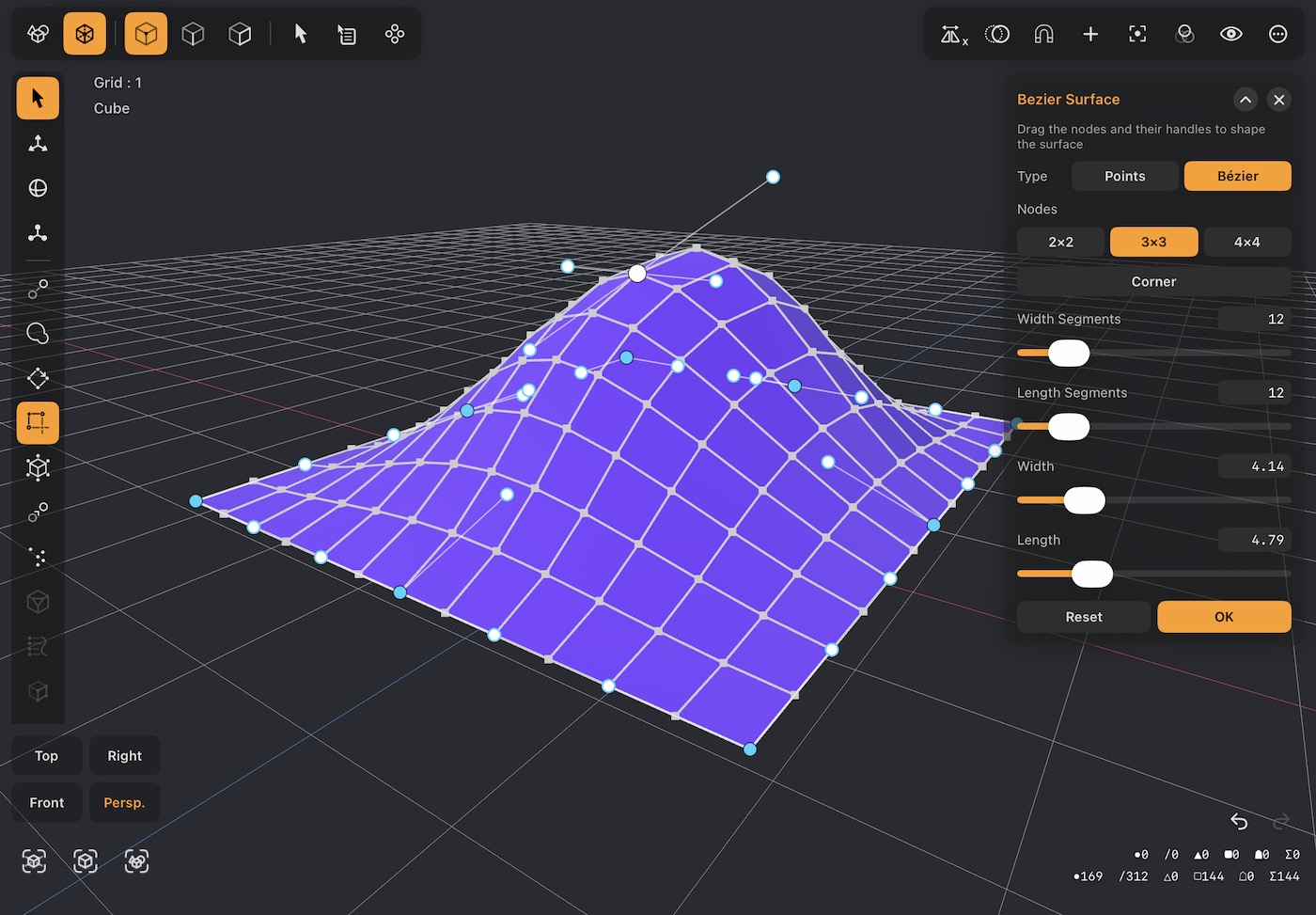Image resolution: width=1316 pixels, height=915 pixels.
Task: Click the four-circle cluster icon in top toolbar
Action: click(x=395, y=34)
